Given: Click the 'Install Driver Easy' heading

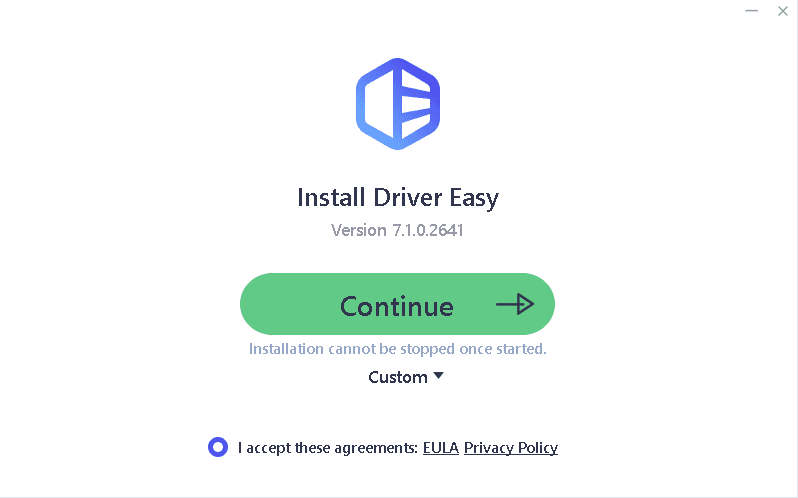Looking at the screenshot, I should [x=398, y=197].
